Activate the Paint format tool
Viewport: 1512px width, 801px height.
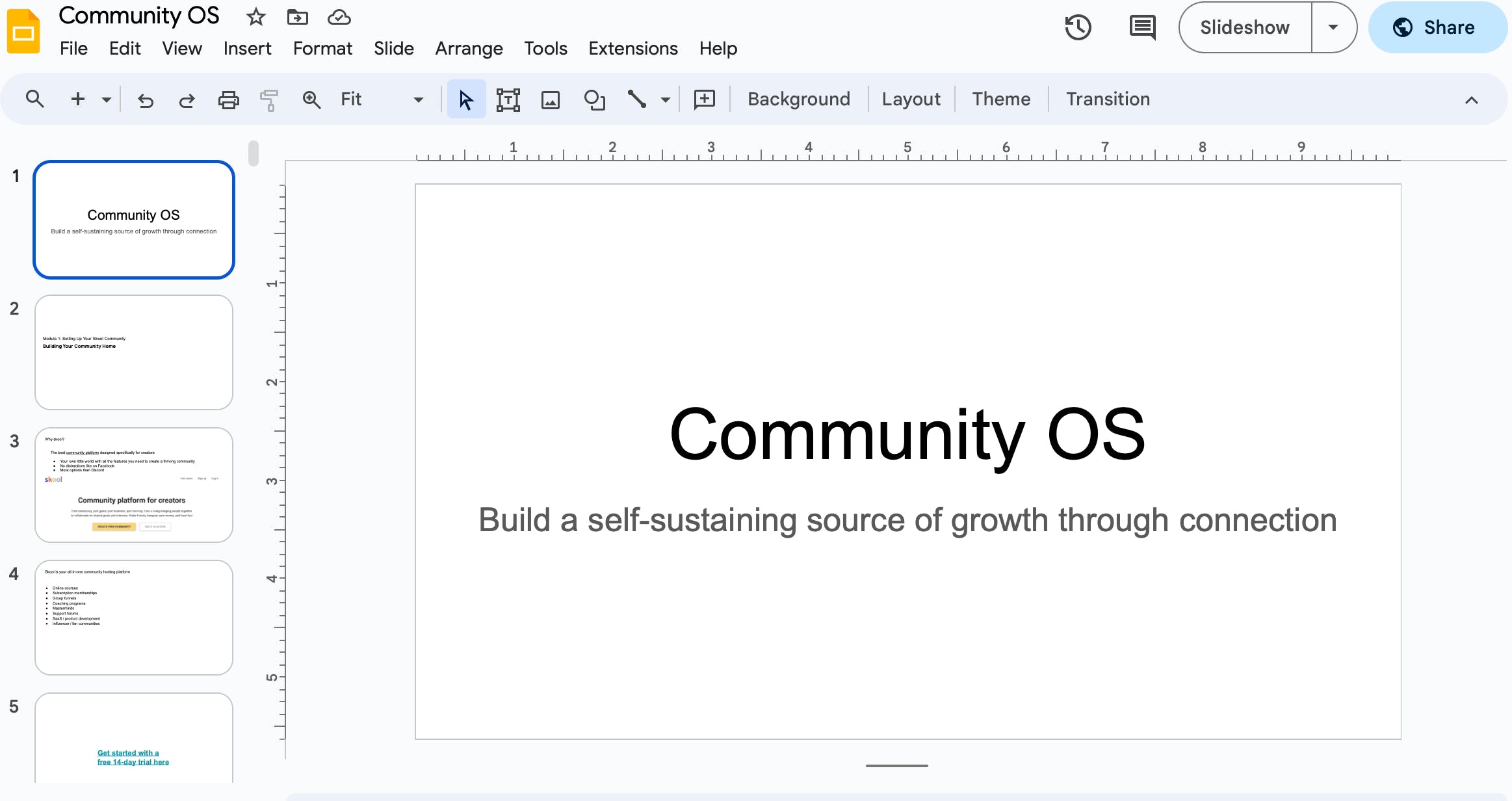270,99
